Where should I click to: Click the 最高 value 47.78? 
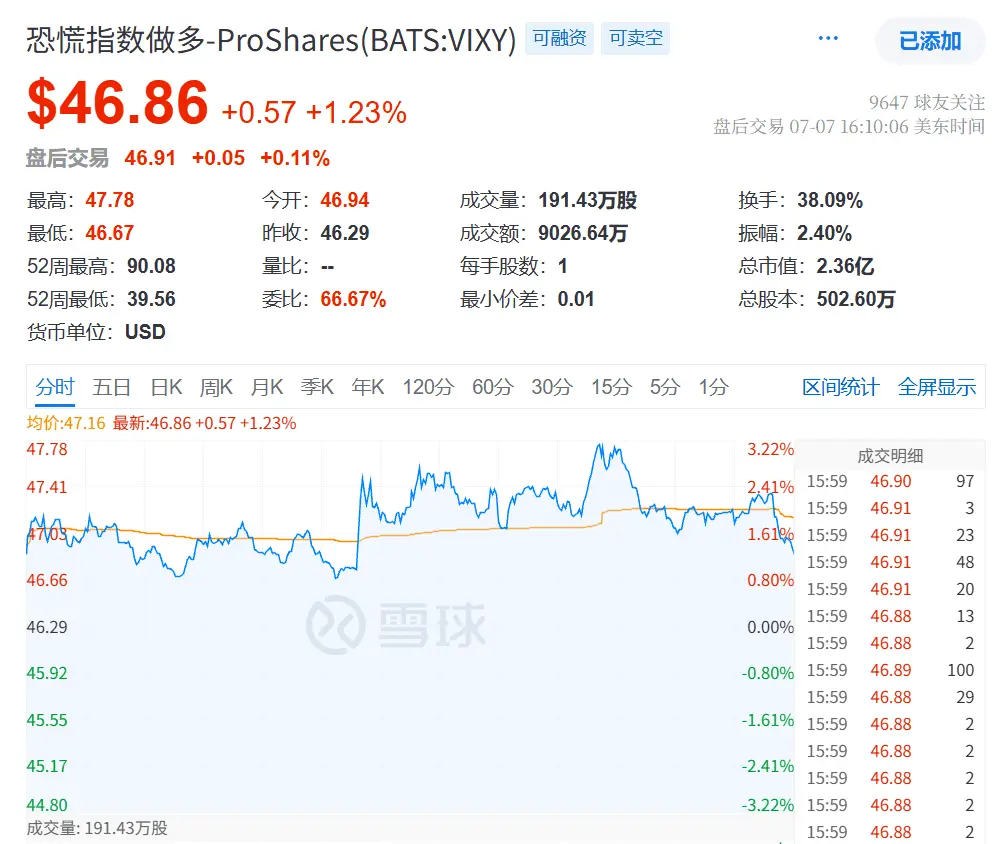tap(110, 200)
